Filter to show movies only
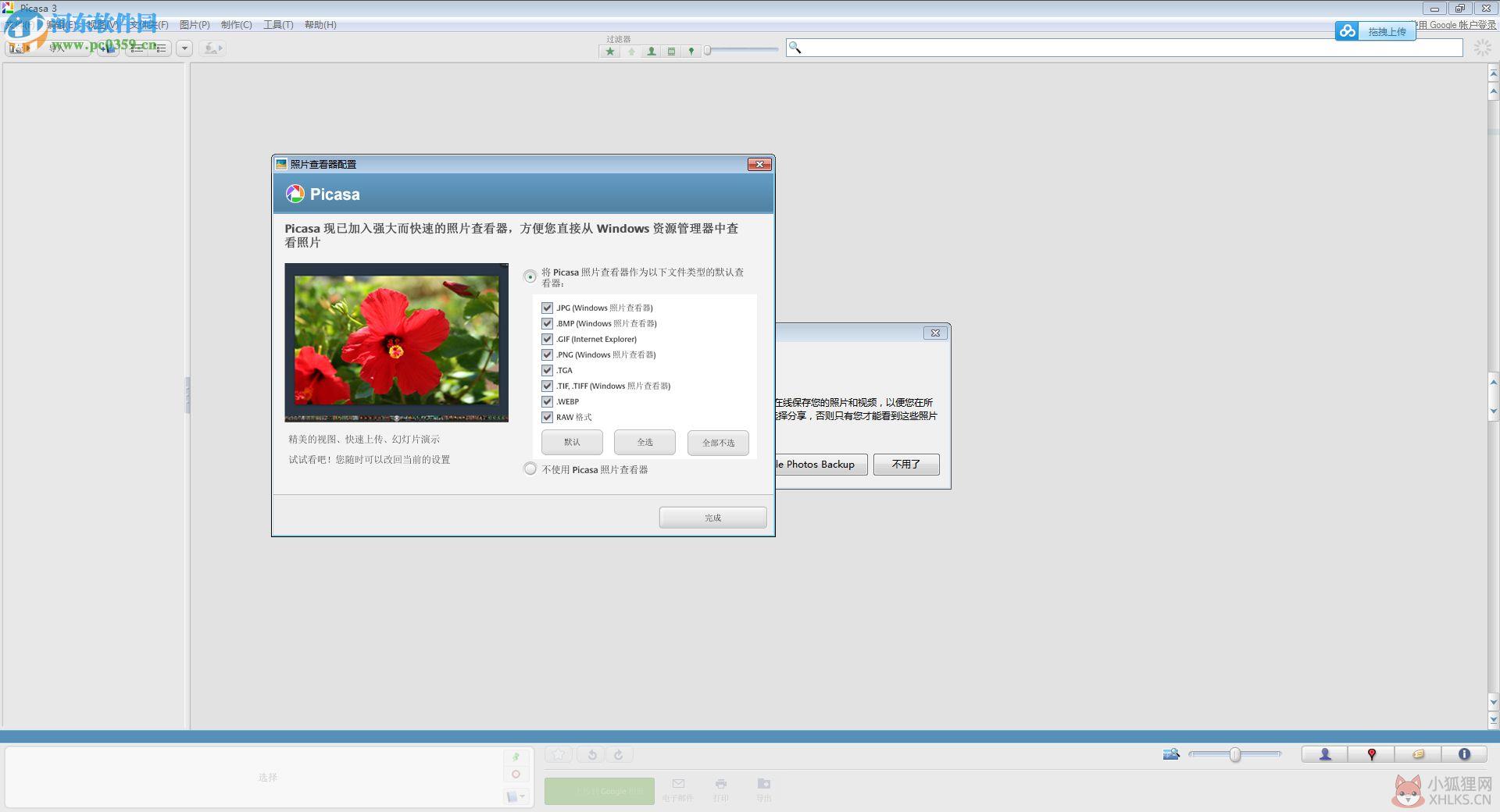This screenshot has height=812, width=1500. click(671, 52)
